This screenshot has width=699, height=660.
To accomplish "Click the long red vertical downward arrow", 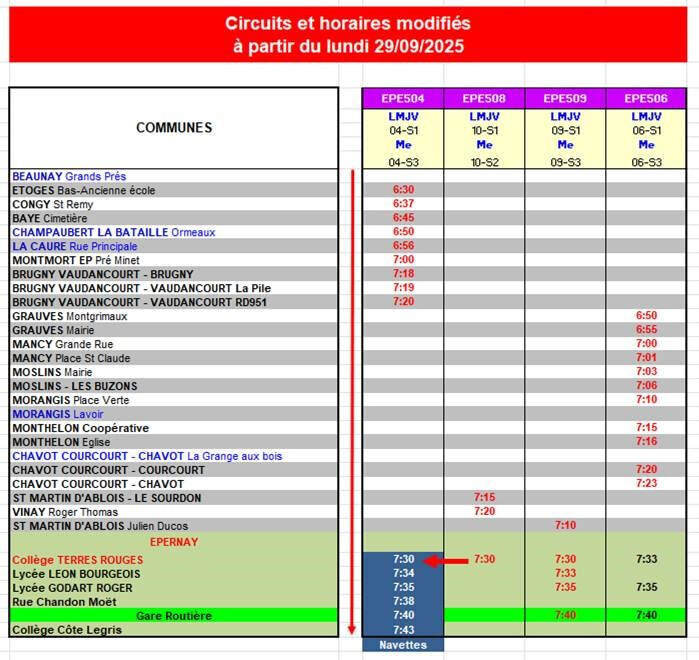I will 352,400.
